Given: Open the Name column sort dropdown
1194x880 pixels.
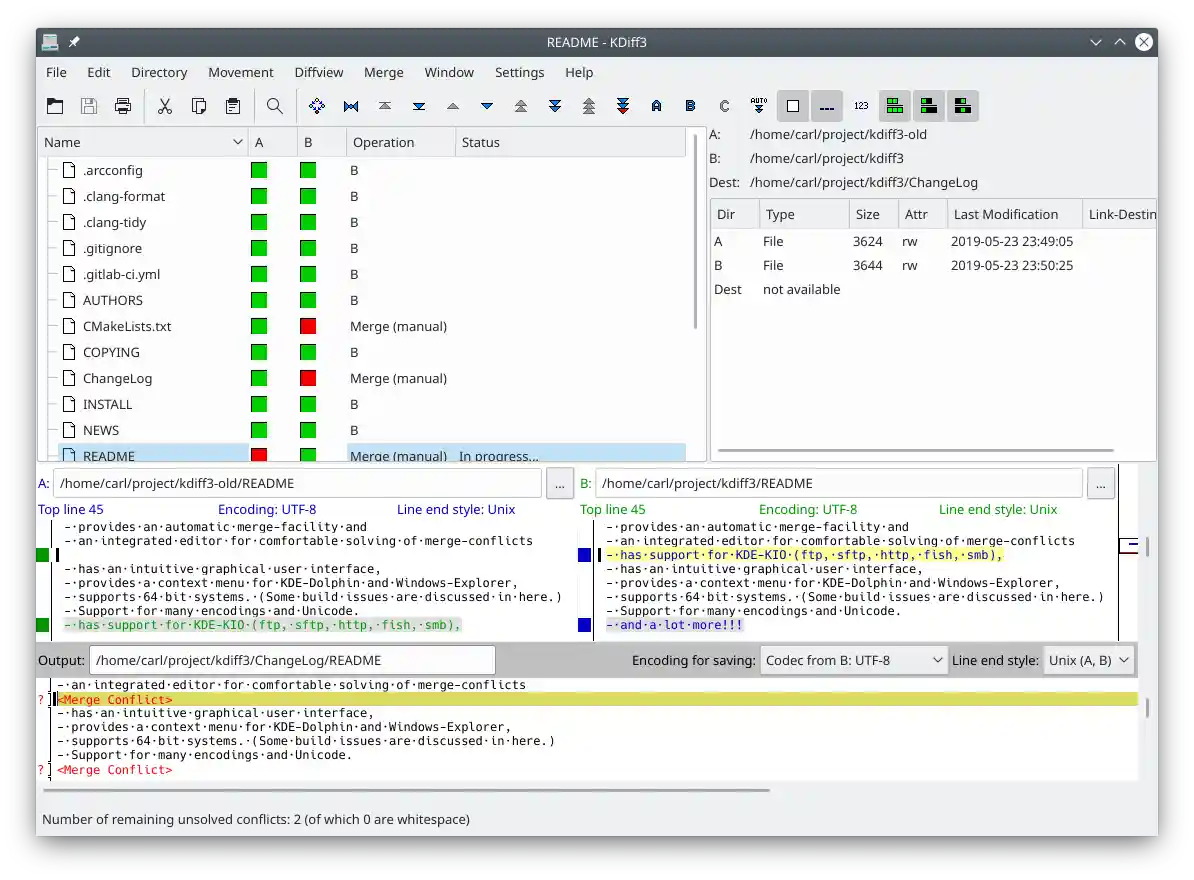Looking at the screenshot, I should (x=238, y=142).
